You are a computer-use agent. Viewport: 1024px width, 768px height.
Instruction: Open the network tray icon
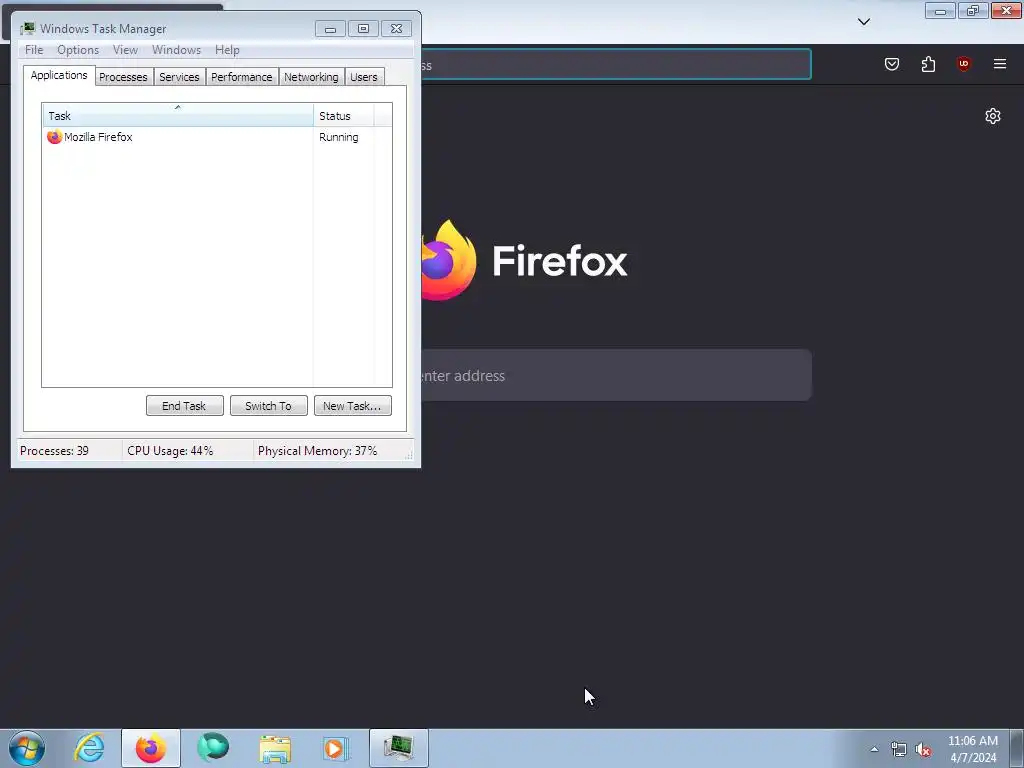pyautogui.click(x=899, y=749)
